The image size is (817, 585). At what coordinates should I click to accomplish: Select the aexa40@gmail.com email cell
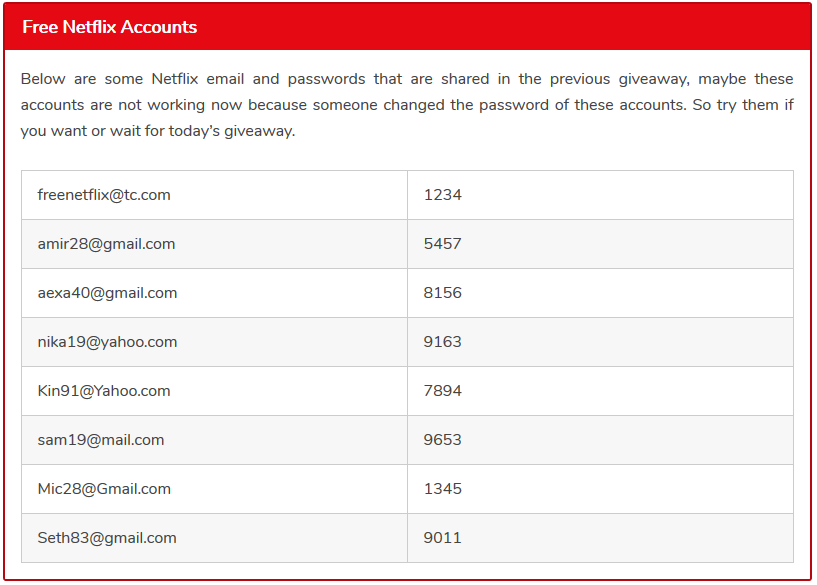coord(214,293)
